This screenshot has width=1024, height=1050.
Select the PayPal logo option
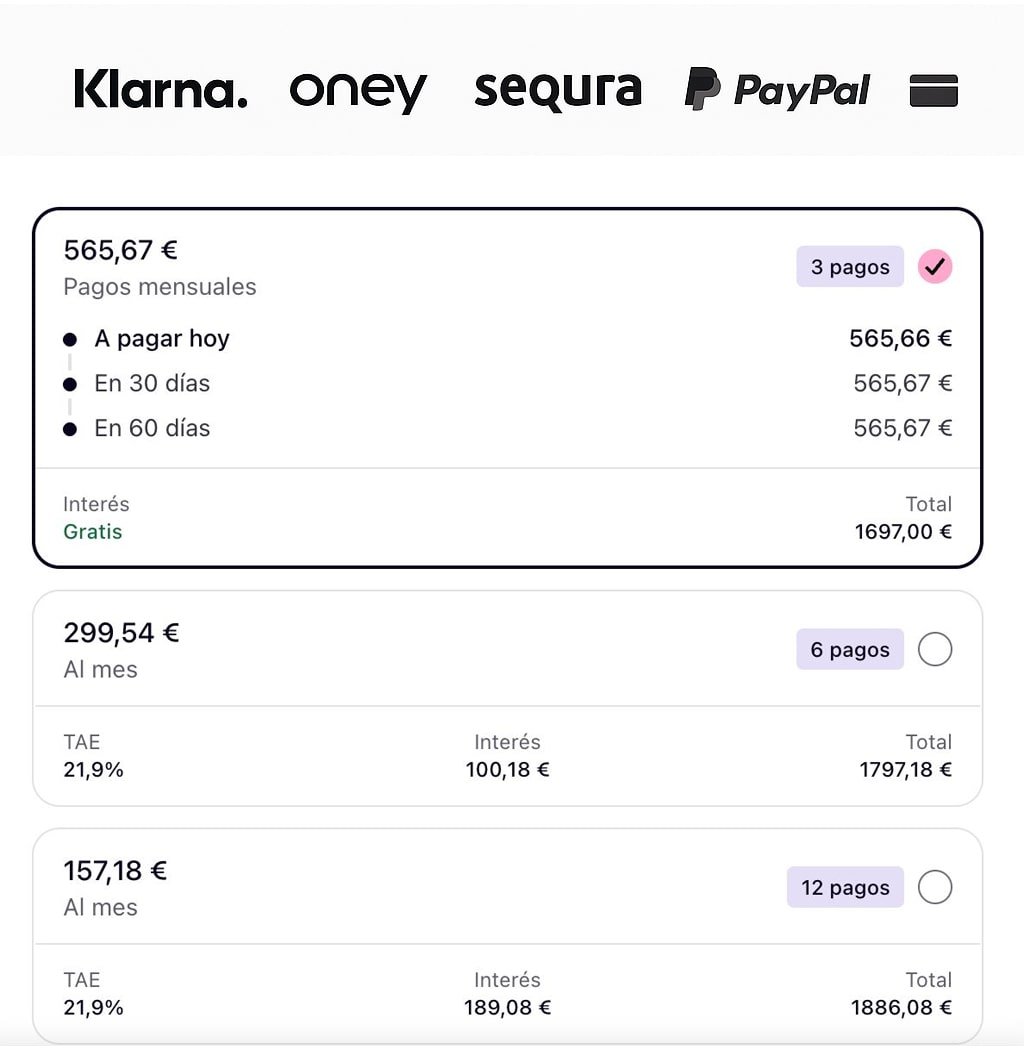[778, 90]
